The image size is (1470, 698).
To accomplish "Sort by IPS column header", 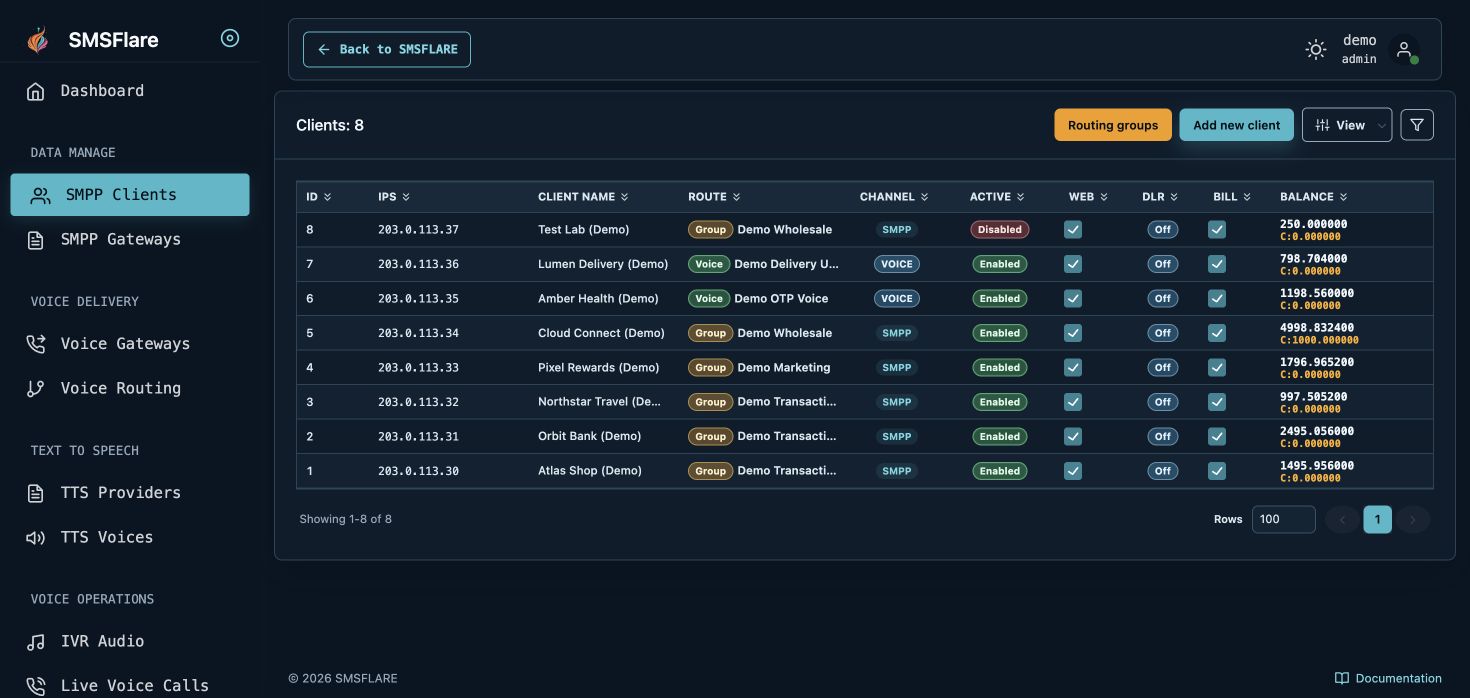I will [x=394, y=197].
